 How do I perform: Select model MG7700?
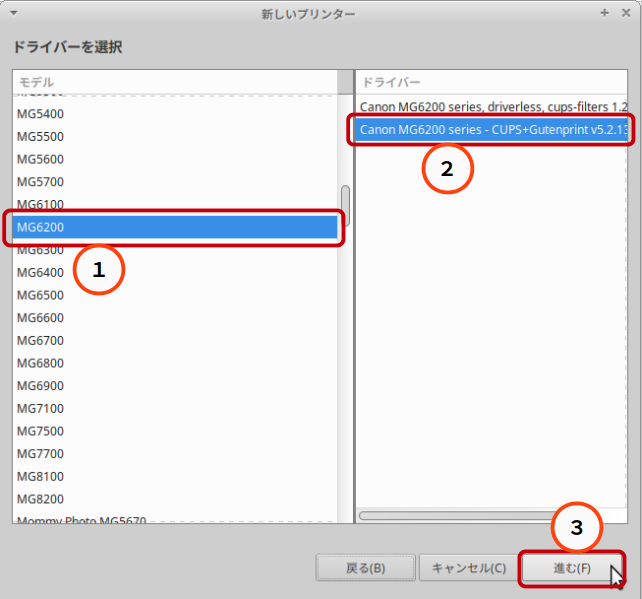[x=175, y=454]
